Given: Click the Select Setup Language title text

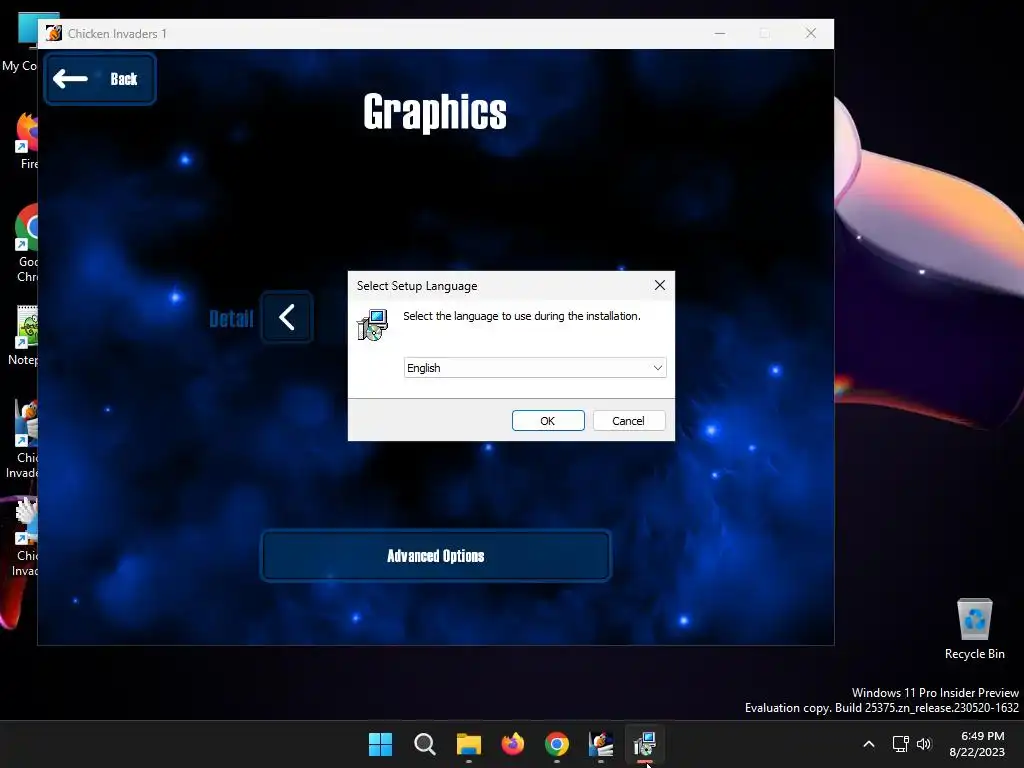Looking at the screenshot, I should click(417, 286).
